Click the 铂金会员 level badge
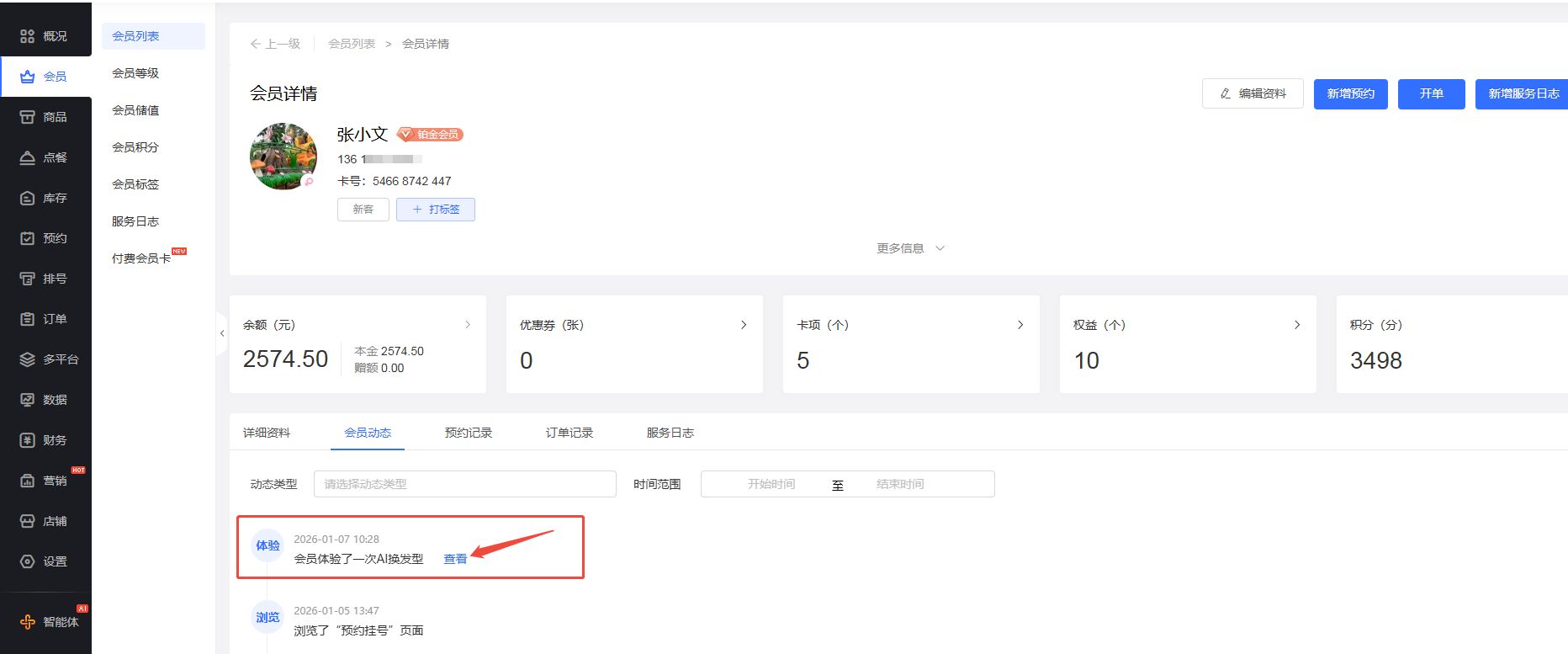The width and height of the screenshot is (1568, 654). click(x=430, y=135)
